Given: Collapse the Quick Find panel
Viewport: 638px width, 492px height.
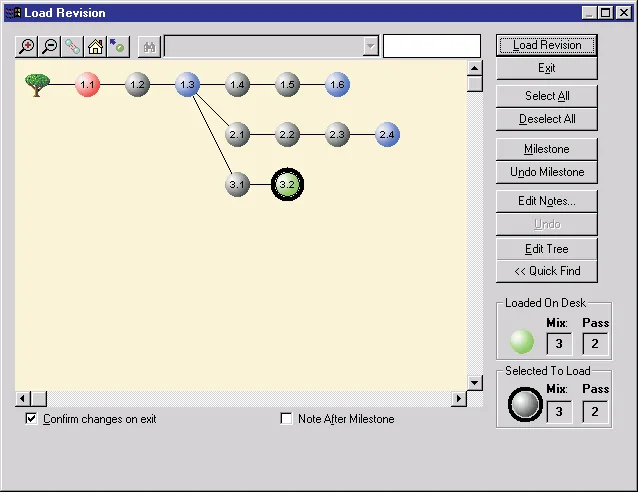Looking at the screenshot, I should click(x=547, y=271).
